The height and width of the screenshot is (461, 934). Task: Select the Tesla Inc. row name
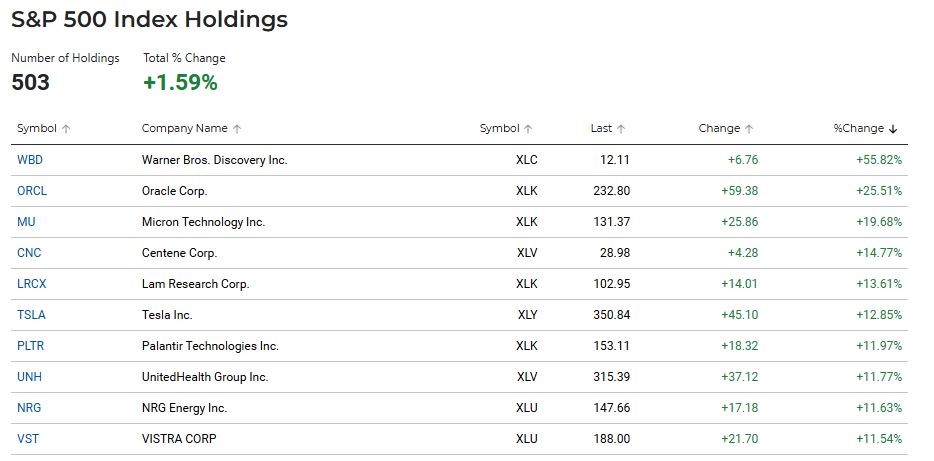point(167,314)
